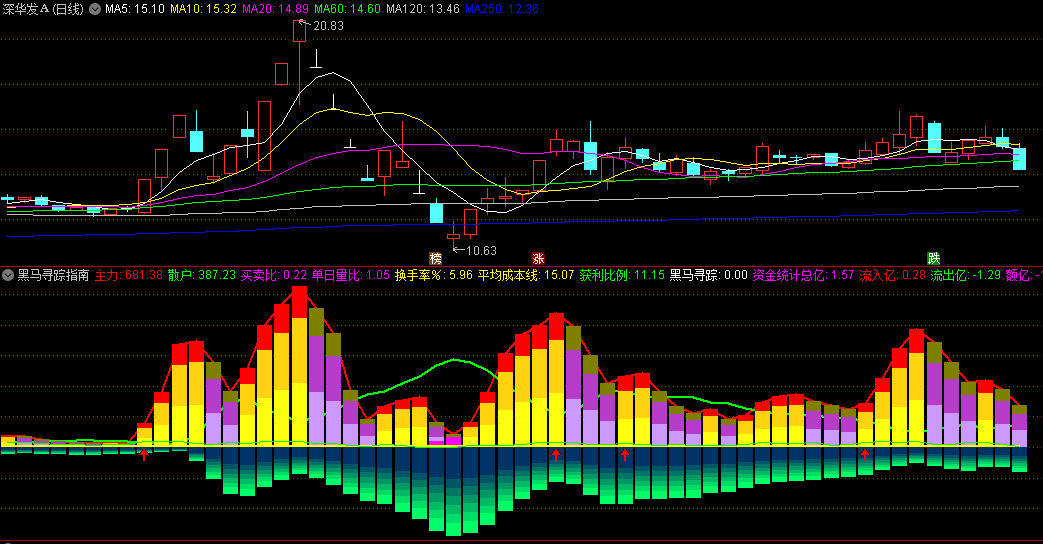Click the 流入亿: 0.28 value
Screen dimensions: 1043x544
892,275
